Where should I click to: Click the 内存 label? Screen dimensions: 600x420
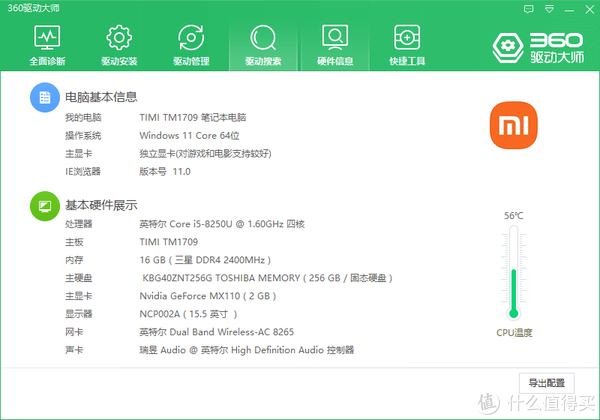pyautogui.click(x=74, y=260)
